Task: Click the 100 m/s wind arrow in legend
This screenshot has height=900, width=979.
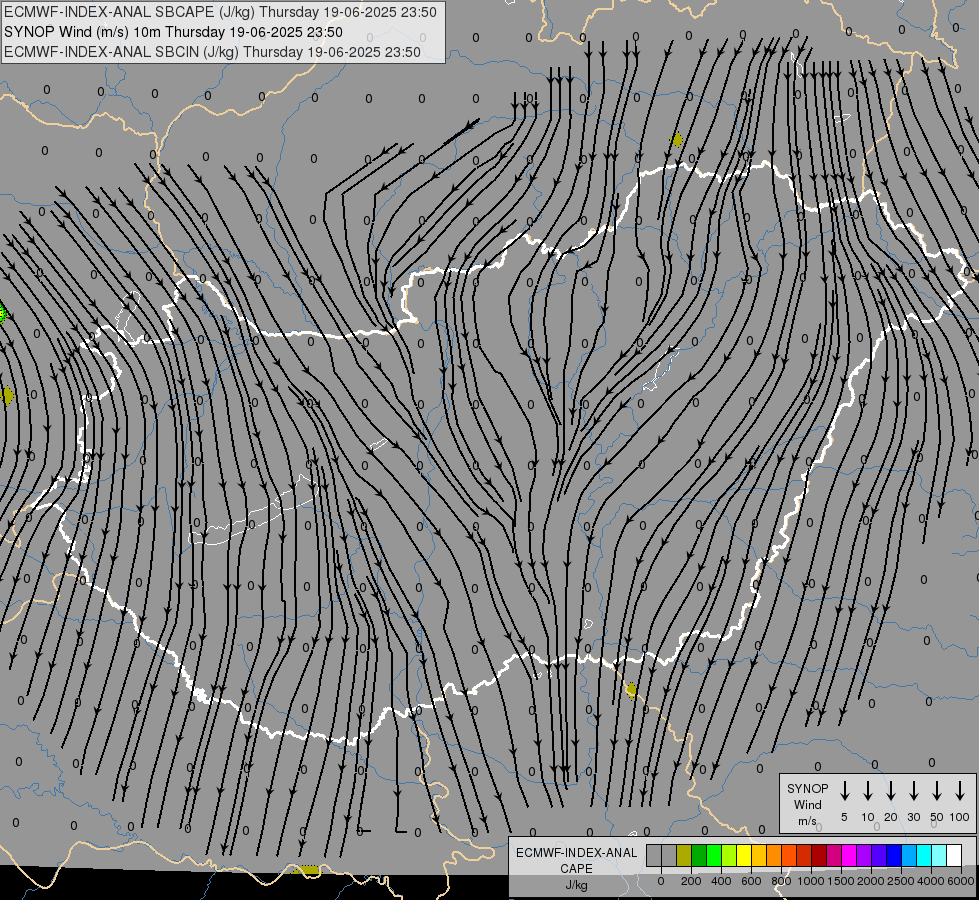Action: coord(960,790)
